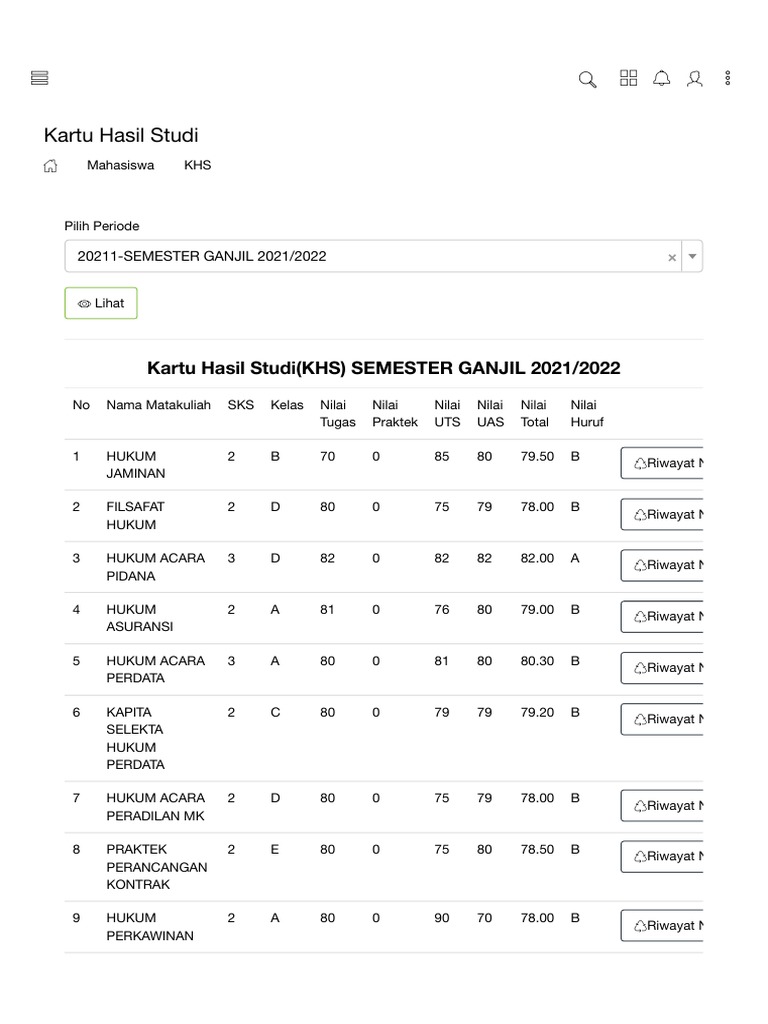Open Riwayat for HUKUM PERKAWINAN
This screenshot has width=768, height=1024.
(664, 926)
